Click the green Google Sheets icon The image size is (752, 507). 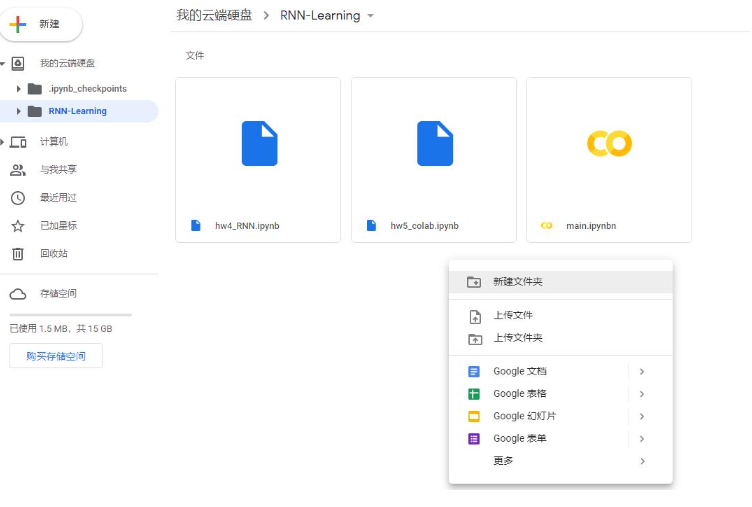click(x=474, y=394)
